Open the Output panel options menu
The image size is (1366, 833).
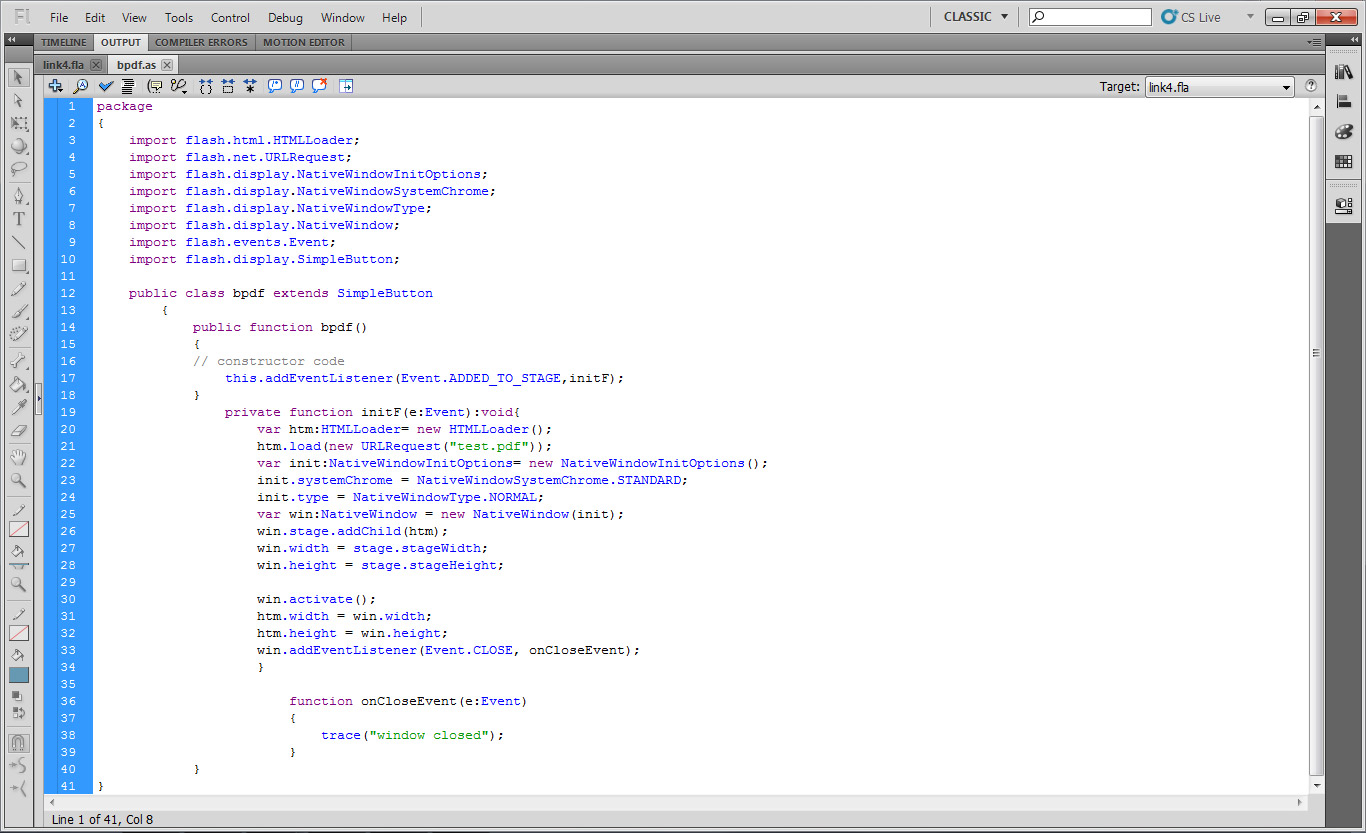click(1315, 42)
